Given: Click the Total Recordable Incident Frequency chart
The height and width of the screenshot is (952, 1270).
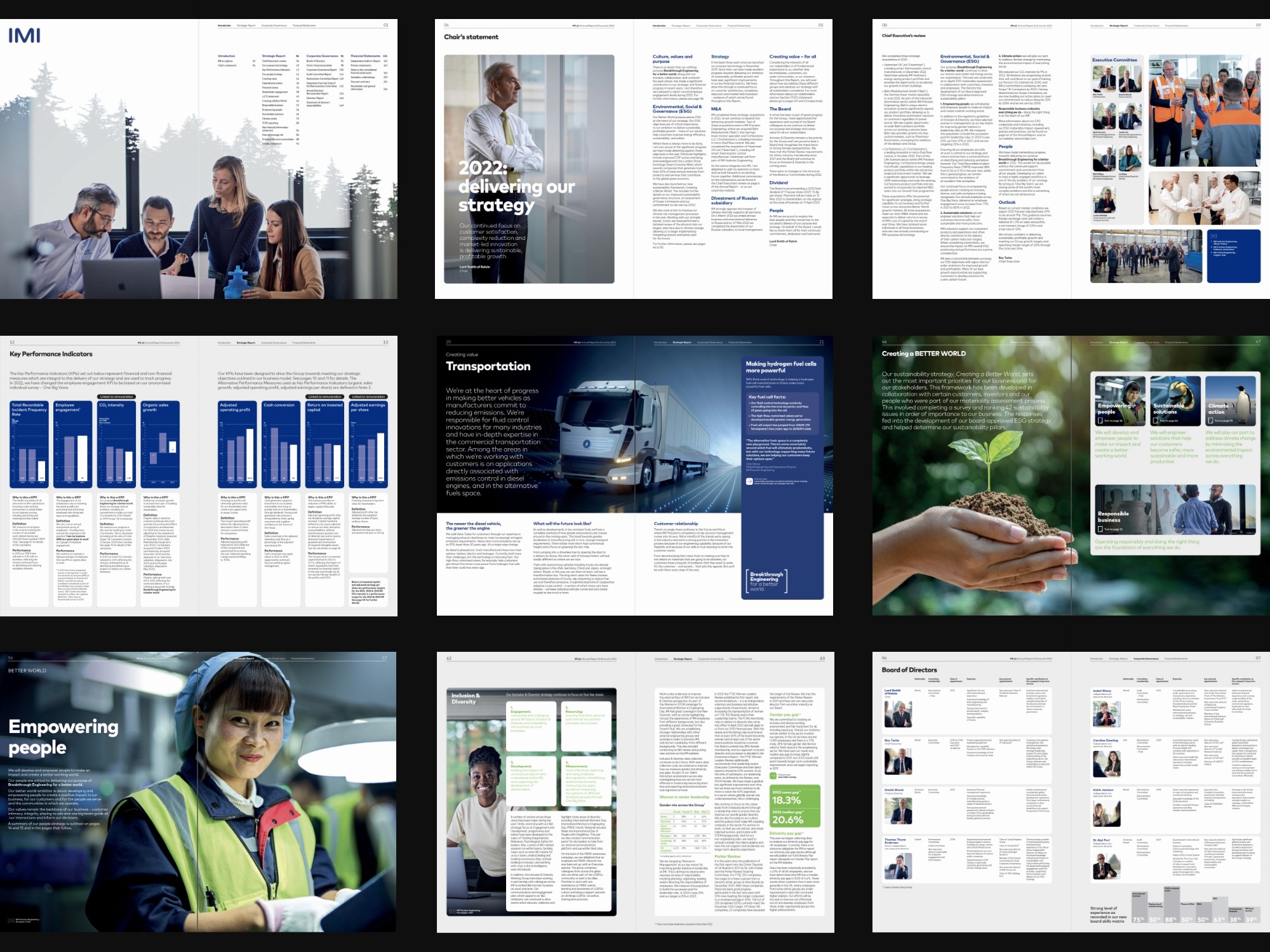Looking at the screenshot, I should 29,444.
